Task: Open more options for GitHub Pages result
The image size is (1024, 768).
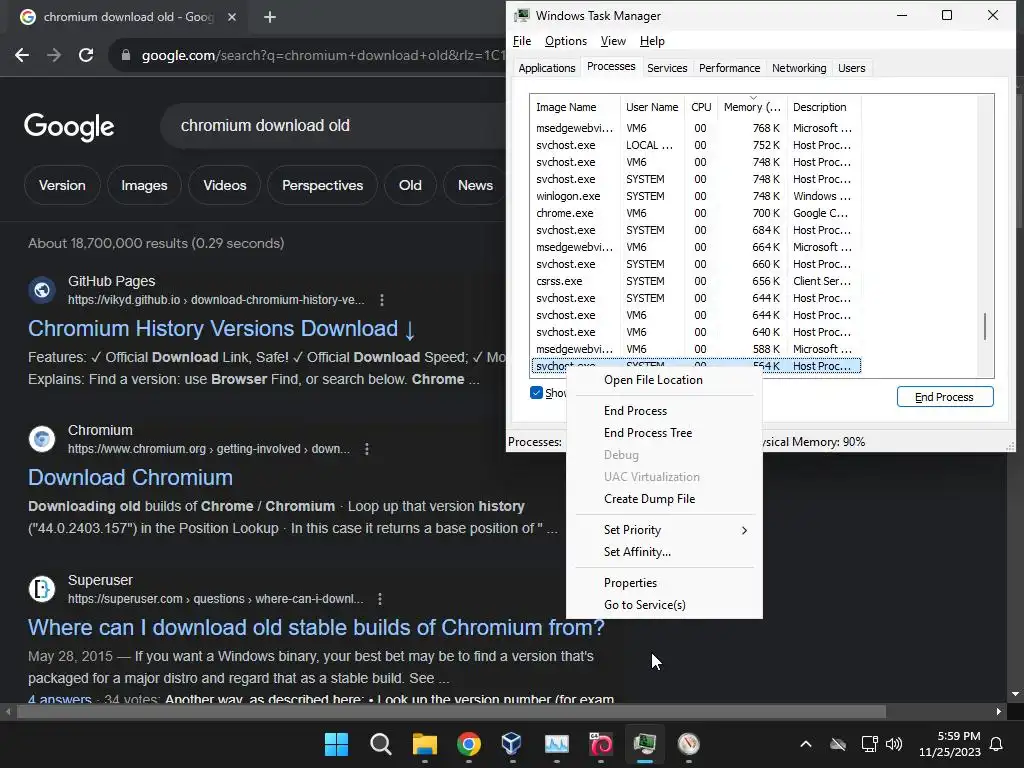Action: pyautogui.click(x=381, y=300)
